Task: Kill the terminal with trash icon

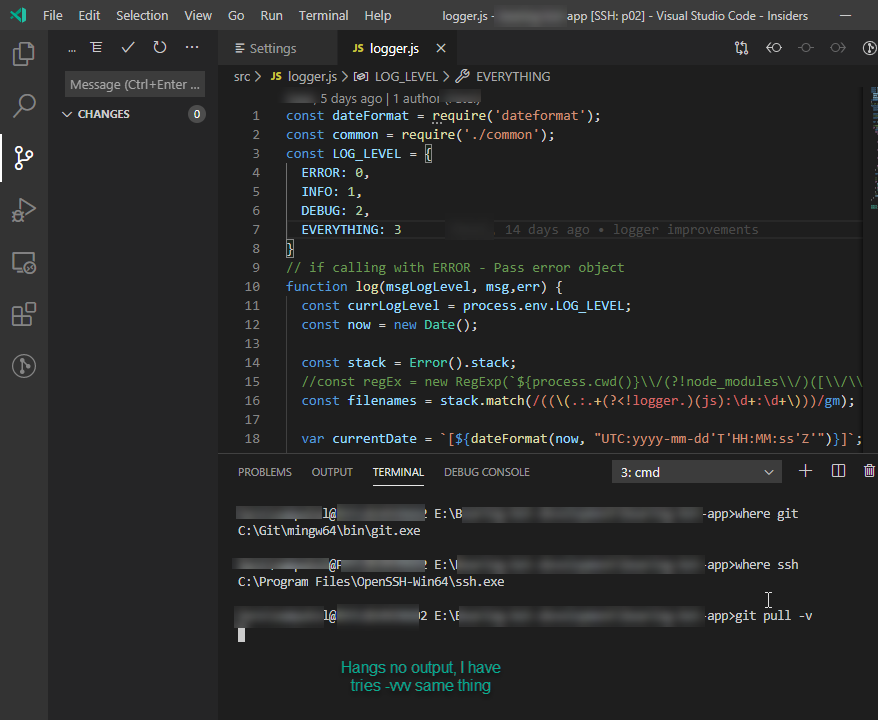Action: click(869, 471)
